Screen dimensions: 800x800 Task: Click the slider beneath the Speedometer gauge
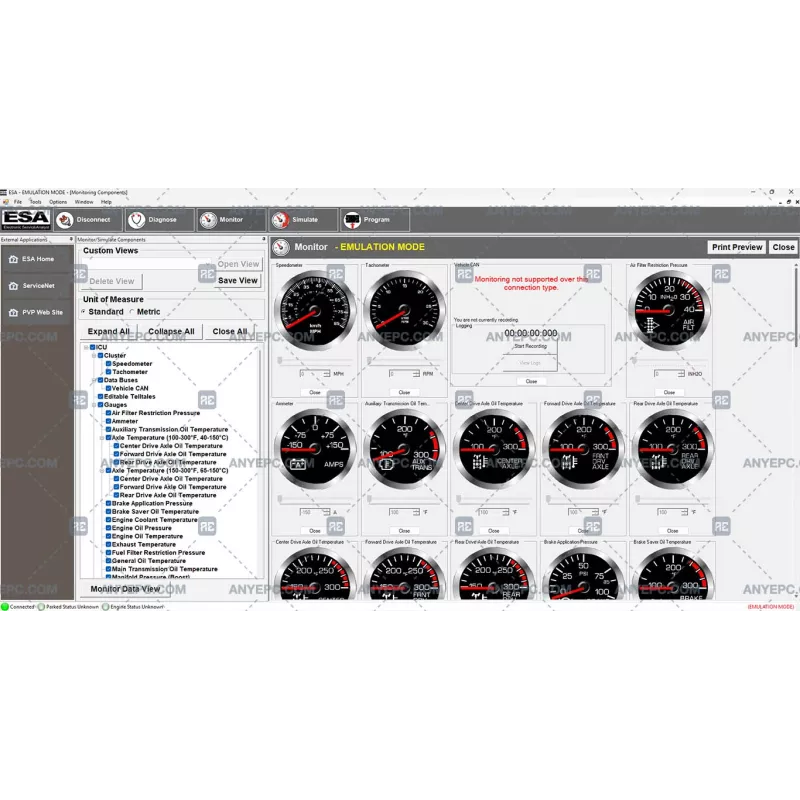[315, 358]
